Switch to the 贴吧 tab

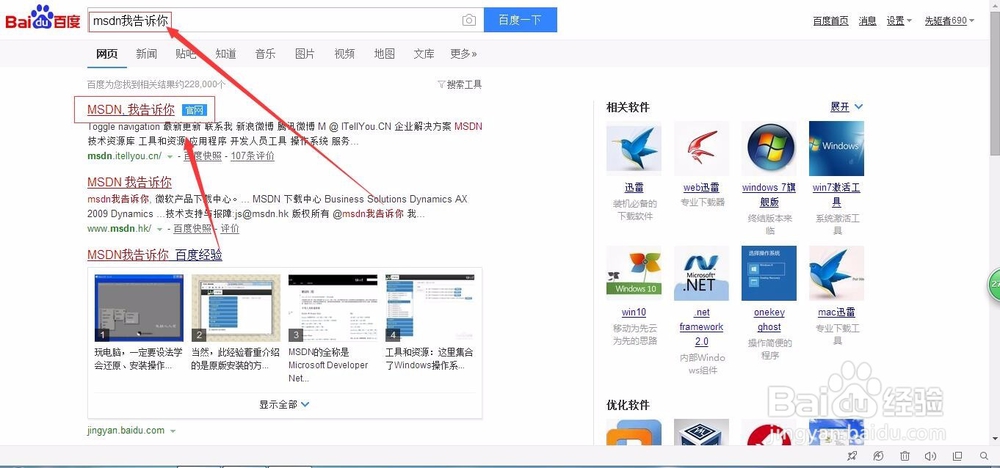[x=186, y=54]
